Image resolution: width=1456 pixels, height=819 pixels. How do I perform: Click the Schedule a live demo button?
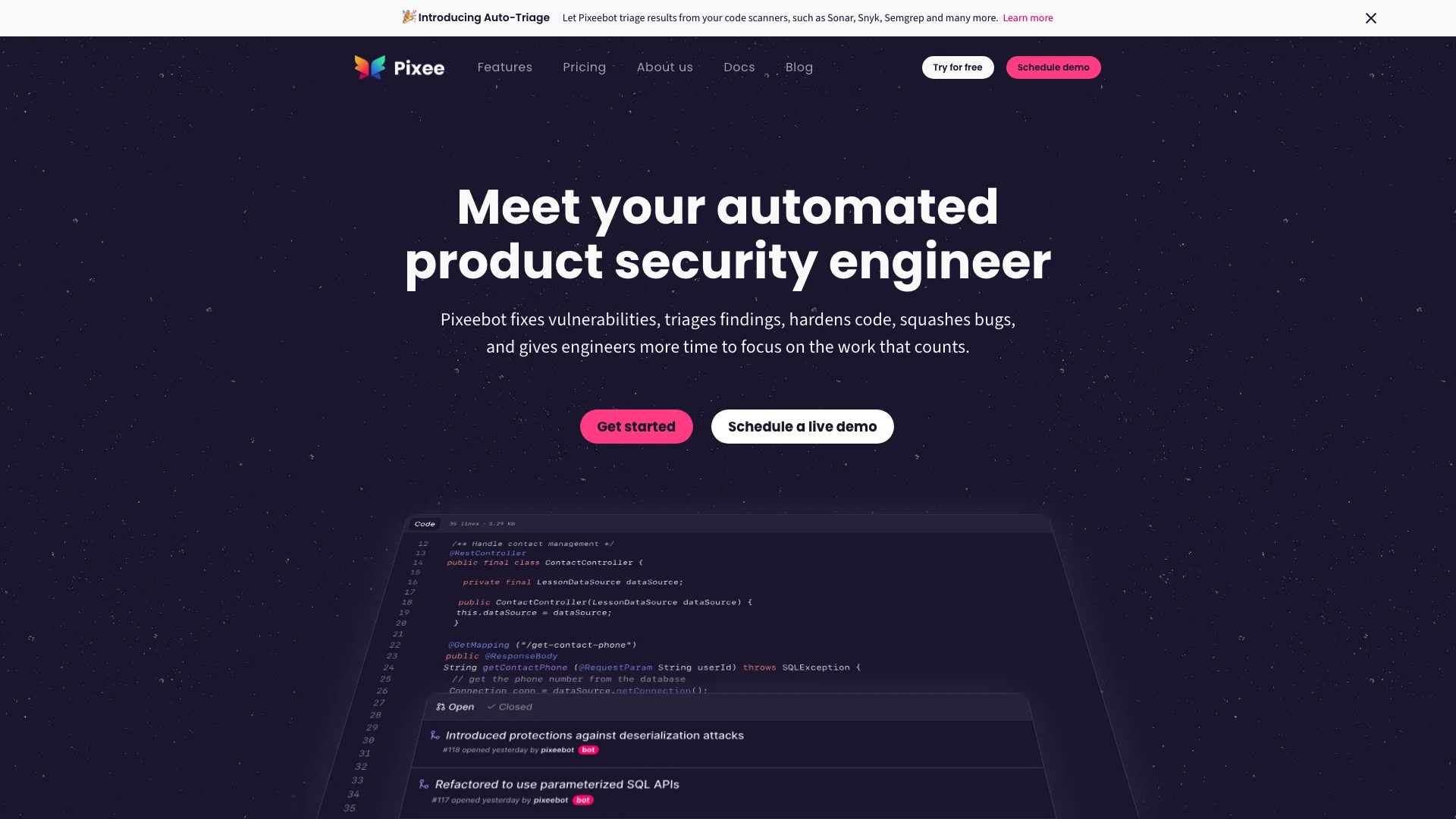[802, 426]
